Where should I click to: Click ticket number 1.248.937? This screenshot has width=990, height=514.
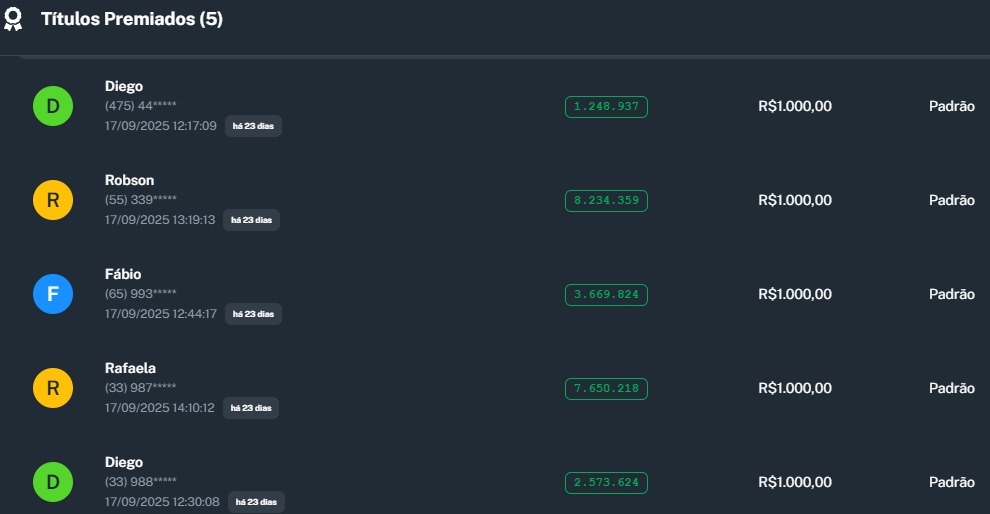606,106
